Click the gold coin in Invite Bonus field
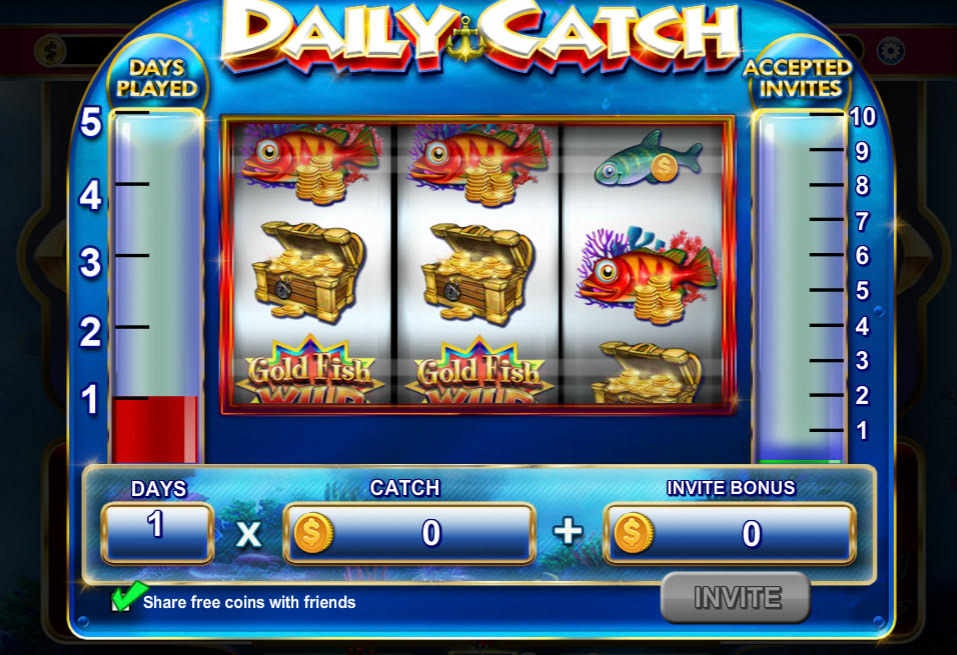The height and width of the screenshot is (655, 957). [634, 533]
